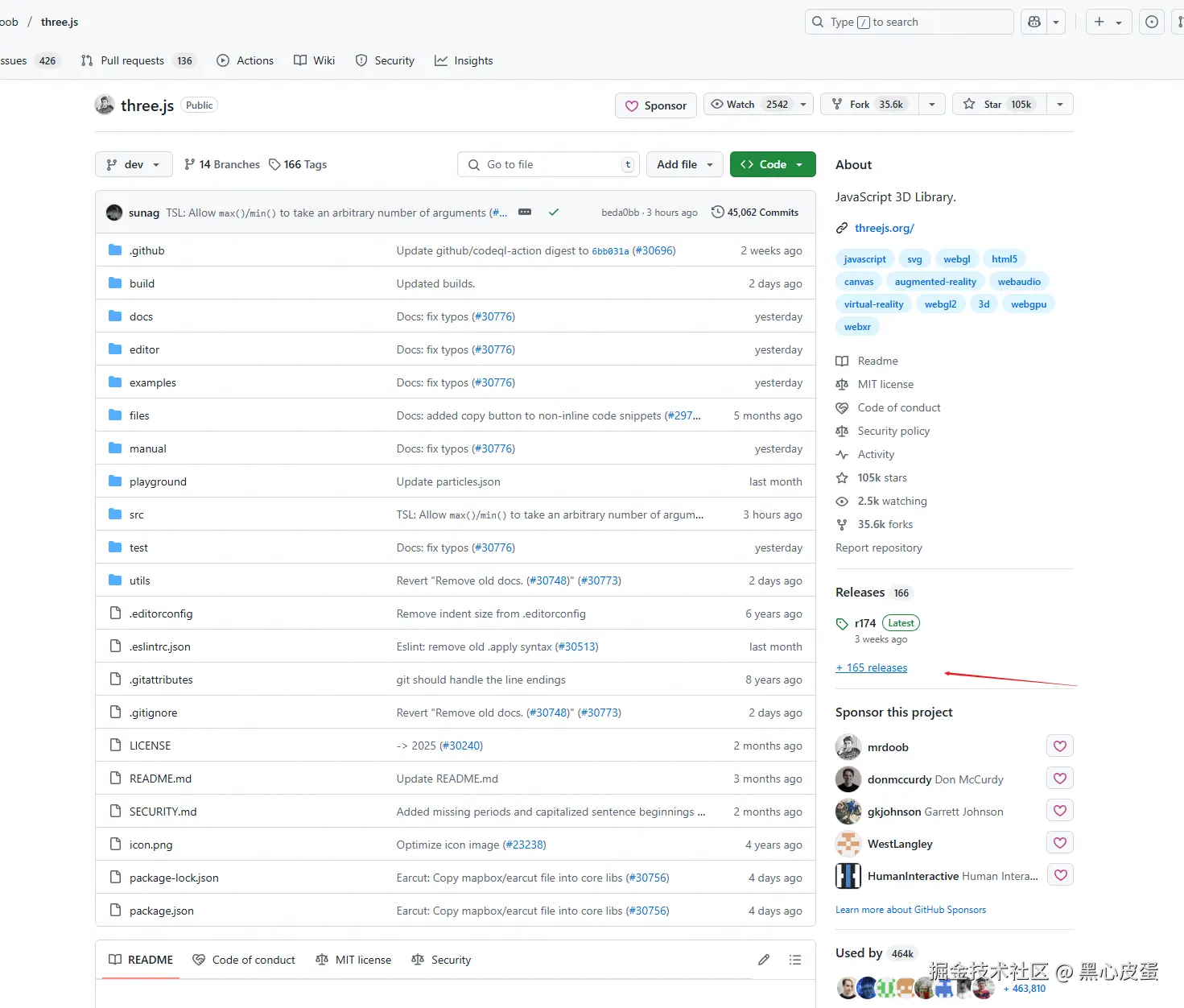Open pull request #30696 link
The width and height of the screenshot is (1184, 1008).
tap(654, 250)
